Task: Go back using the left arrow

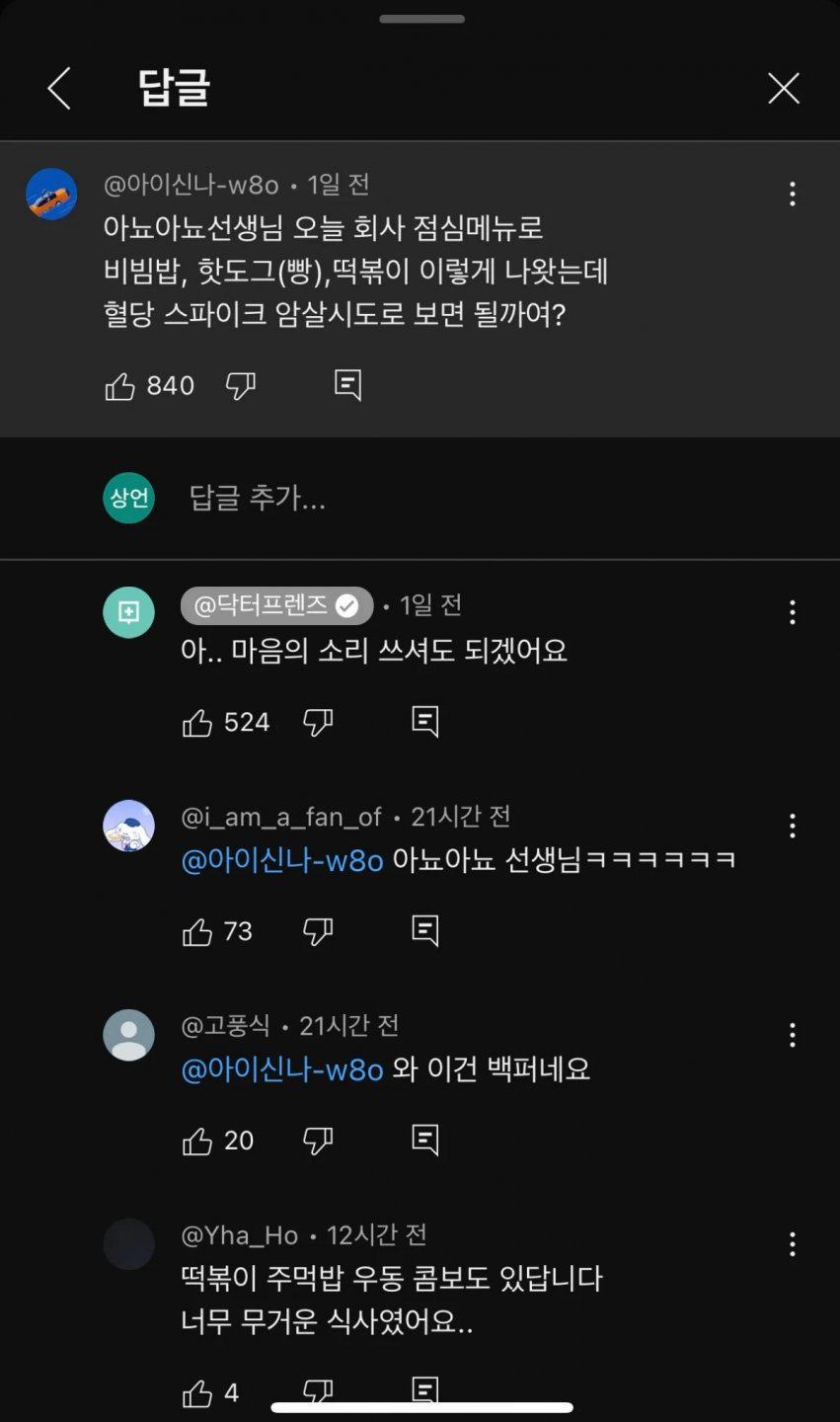Action: coord(58,88)
